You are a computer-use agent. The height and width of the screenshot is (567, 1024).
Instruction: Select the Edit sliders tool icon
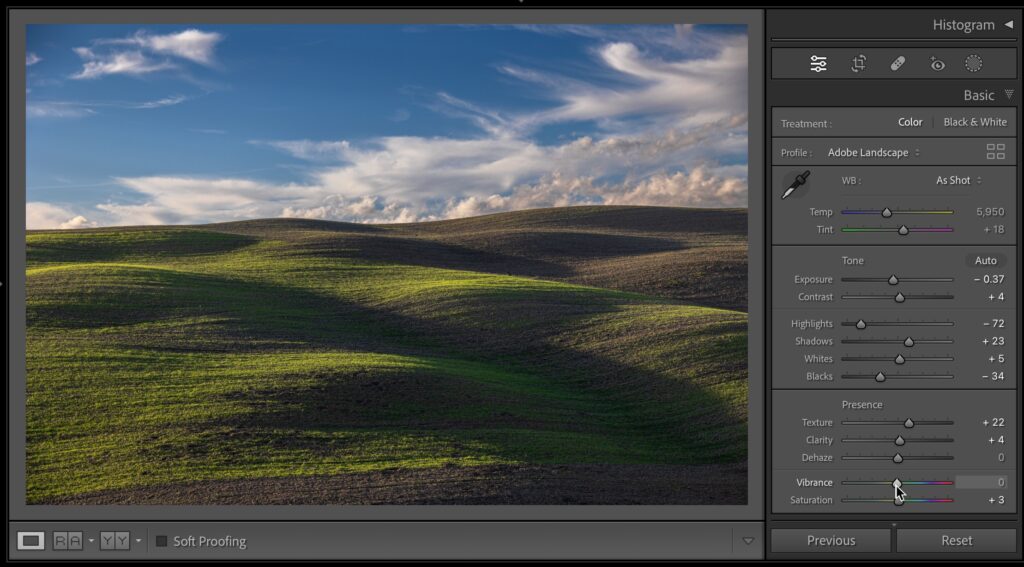818,64
